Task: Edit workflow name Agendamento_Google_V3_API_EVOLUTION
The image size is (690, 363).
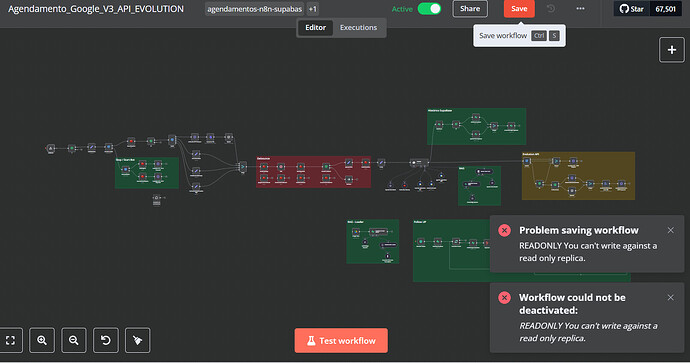Action: click(x=96, y=9)
